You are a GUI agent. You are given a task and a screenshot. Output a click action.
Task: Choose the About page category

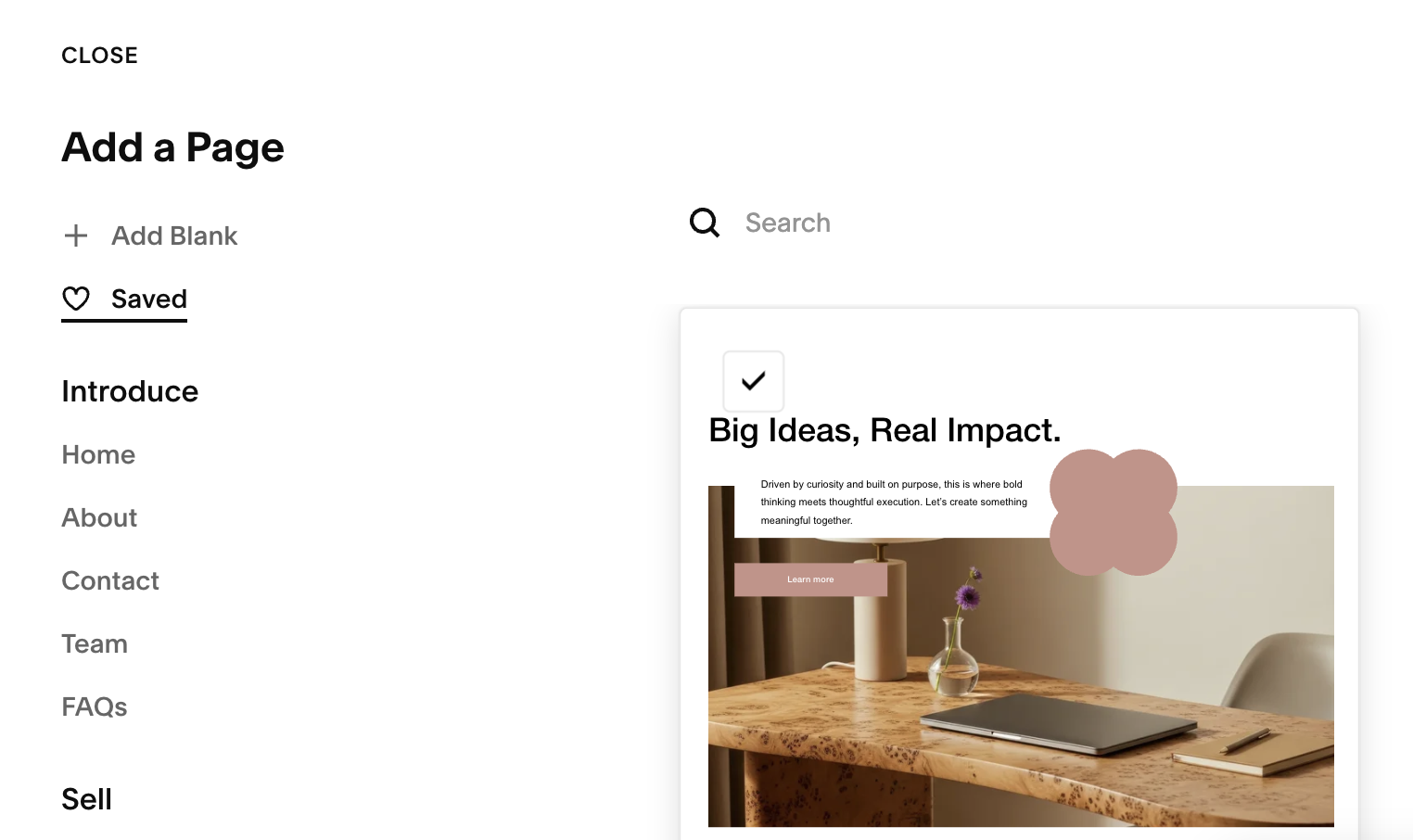99,517
